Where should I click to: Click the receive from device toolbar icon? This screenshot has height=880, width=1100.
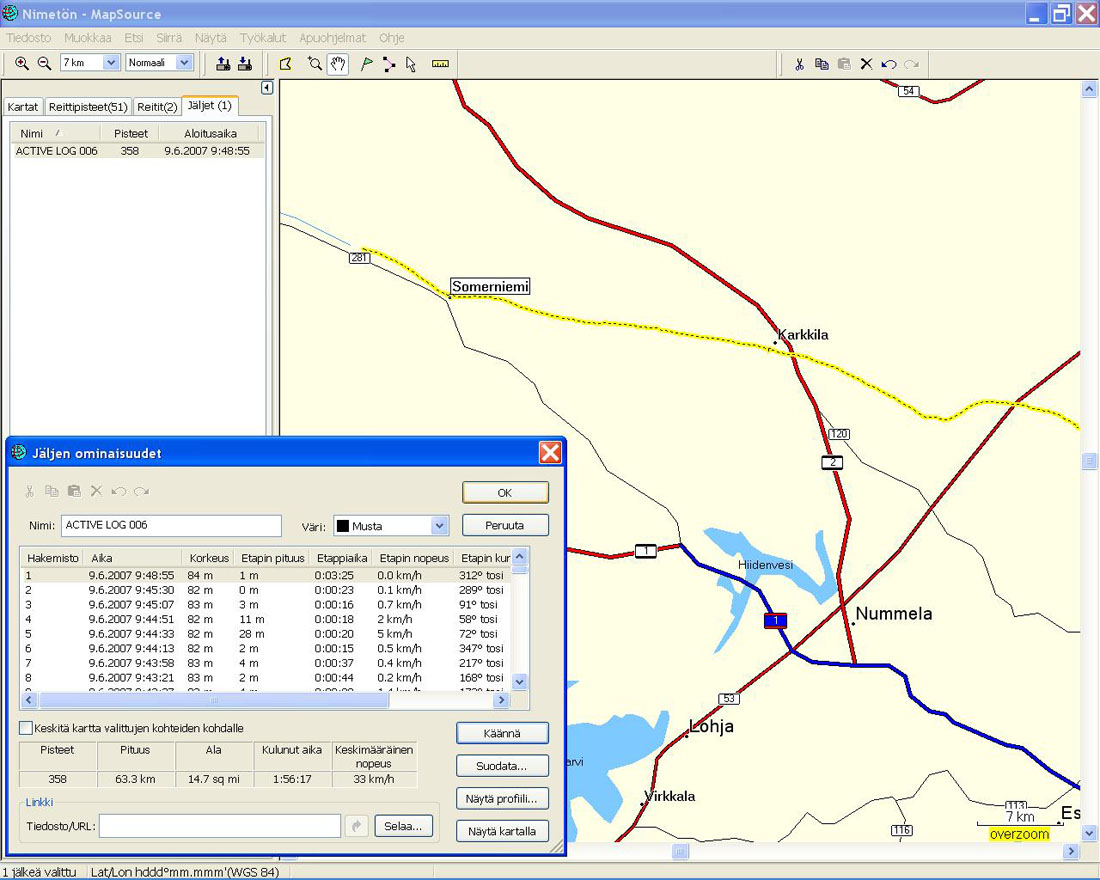tap(245, 64)
